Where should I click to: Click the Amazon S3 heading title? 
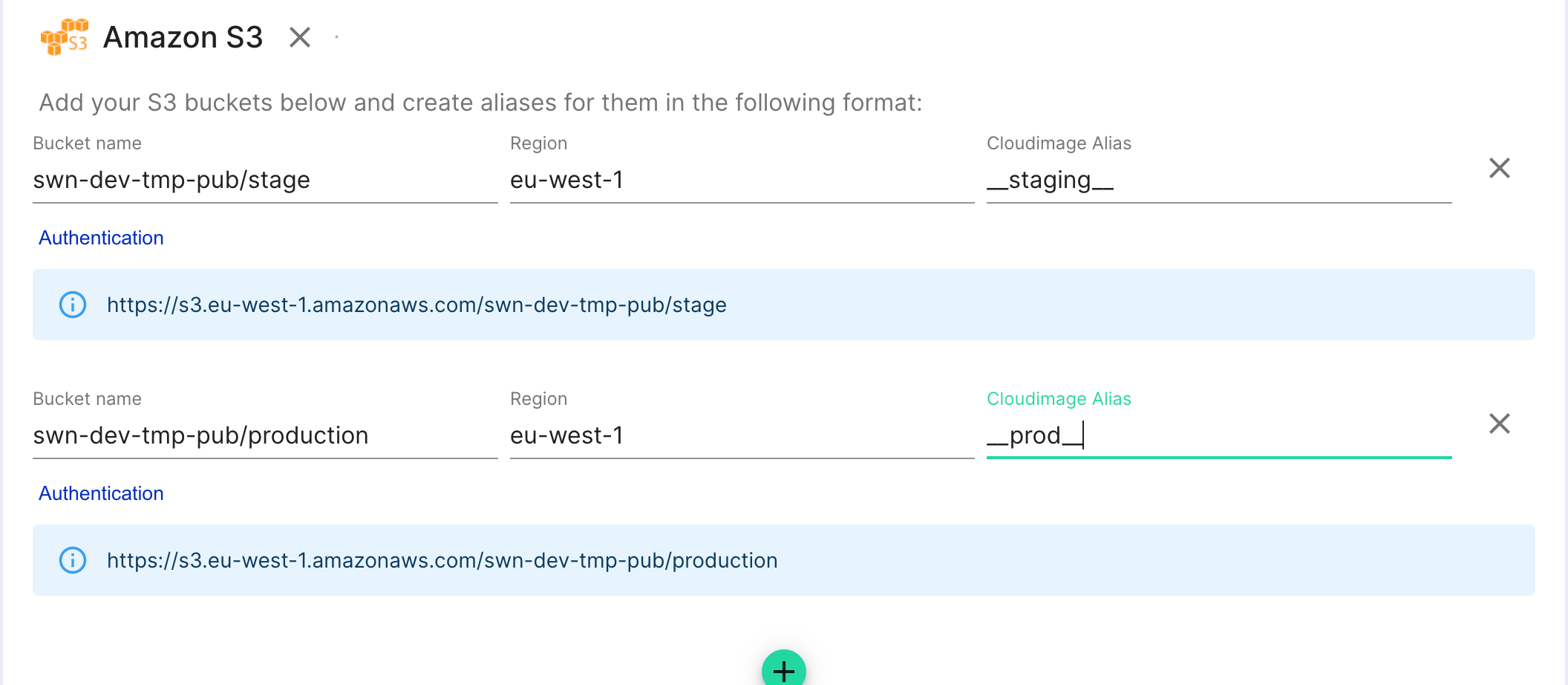click(183, 37)
